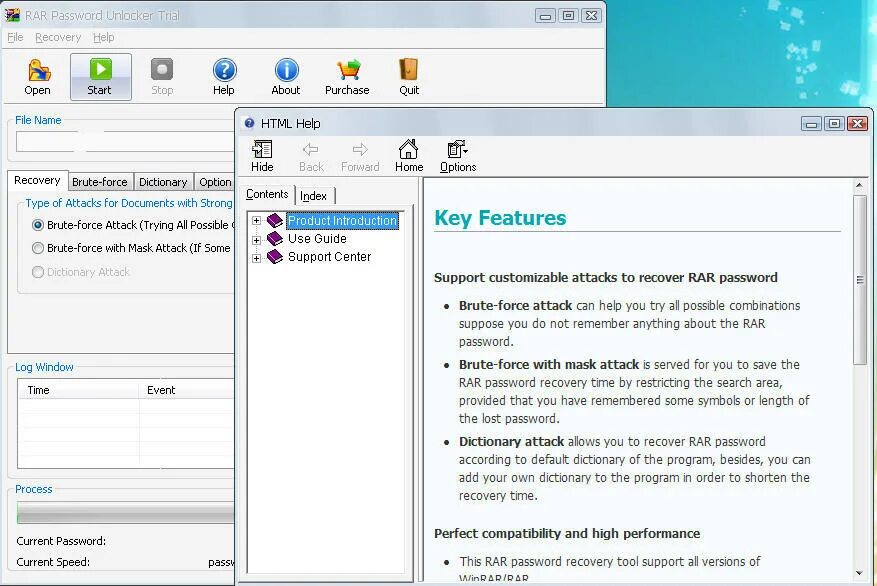This screenshot has height=586, width=877.
Task: Switch to the Dictionary tab
Action: 163,182
